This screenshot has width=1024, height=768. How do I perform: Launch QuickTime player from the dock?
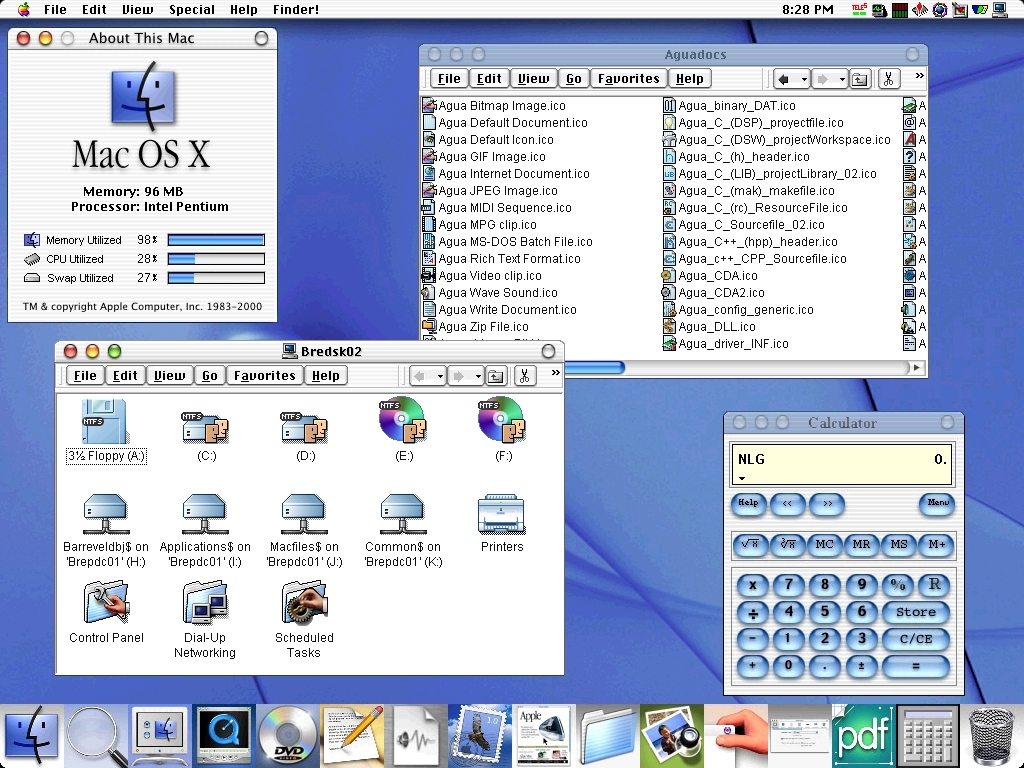[x=224, y=735]
